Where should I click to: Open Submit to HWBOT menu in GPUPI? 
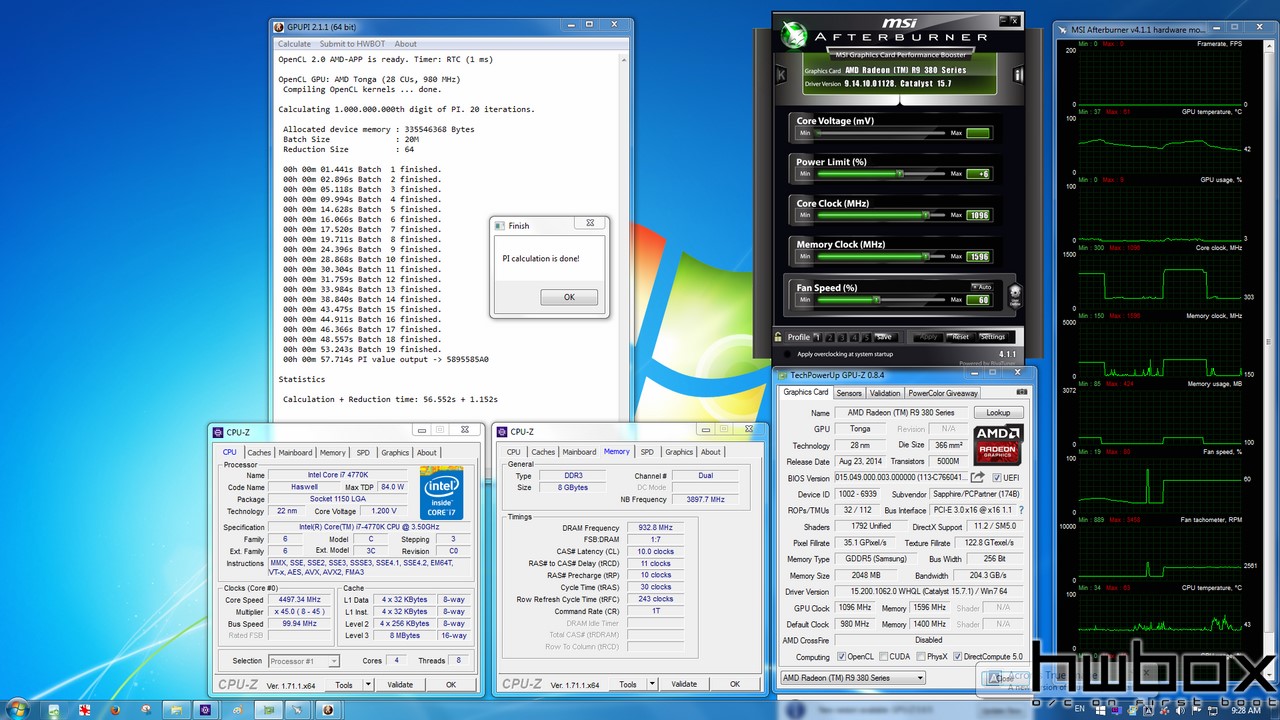353,44
